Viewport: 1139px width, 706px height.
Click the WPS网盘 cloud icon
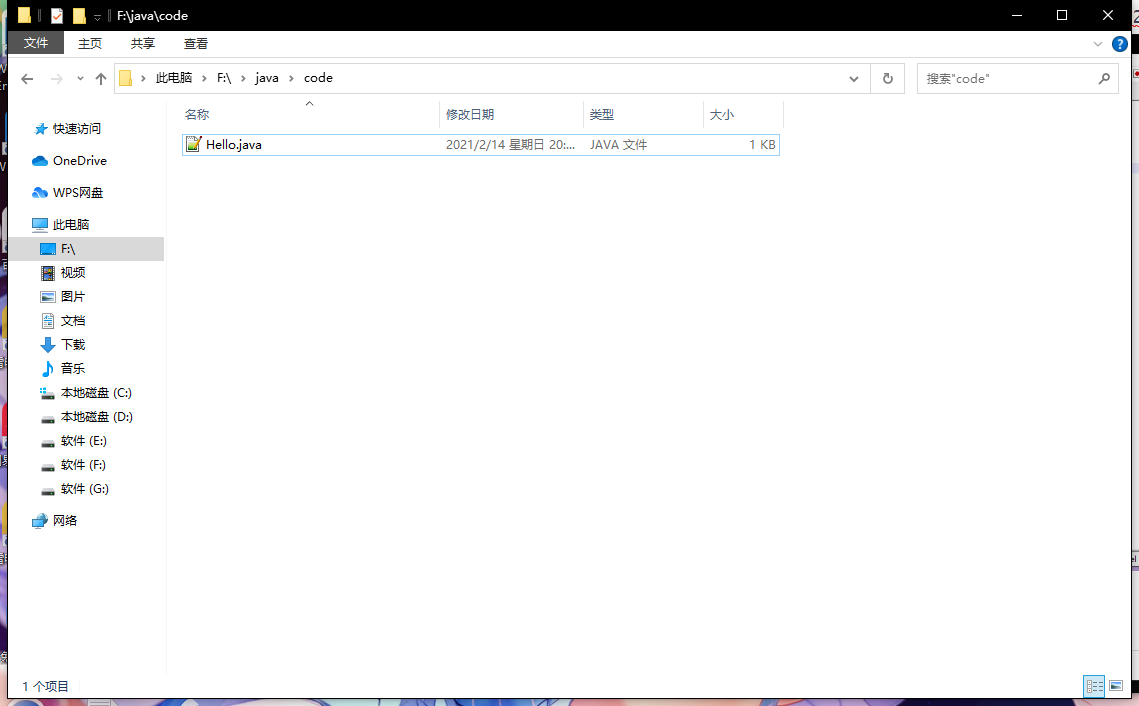[40, 192]
